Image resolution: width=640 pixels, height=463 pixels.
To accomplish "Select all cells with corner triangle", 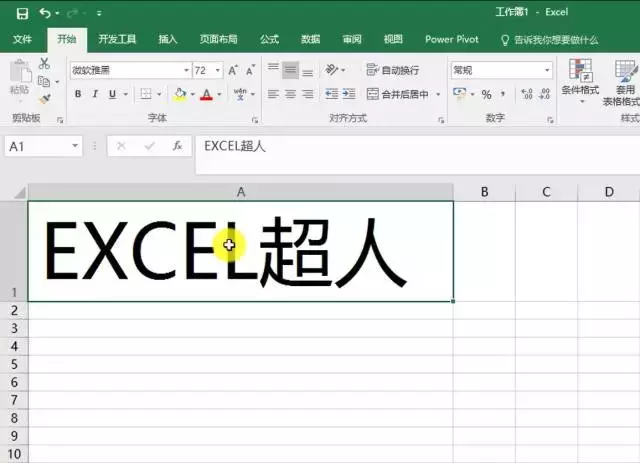I will [x=19, y=192].
